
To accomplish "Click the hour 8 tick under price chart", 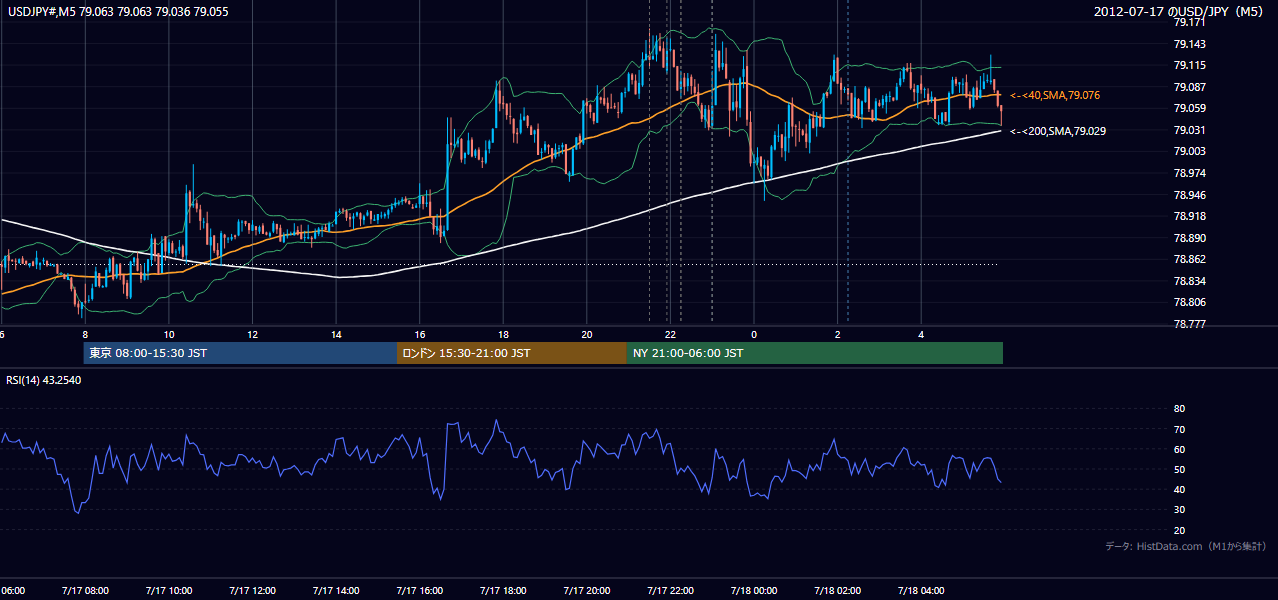I will (x=85, y=335).
